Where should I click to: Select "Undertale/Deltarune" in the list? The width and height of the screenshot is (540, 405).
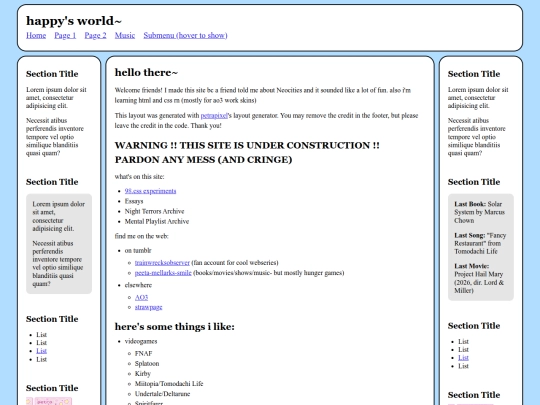(162, 394)
